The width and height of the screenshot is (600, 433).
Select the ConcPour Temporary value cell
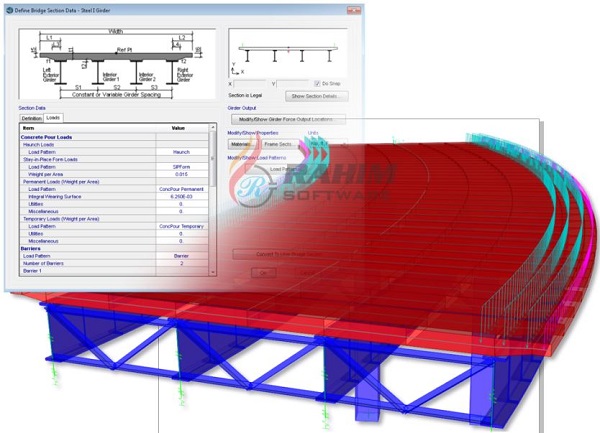[x=181, y=226]
